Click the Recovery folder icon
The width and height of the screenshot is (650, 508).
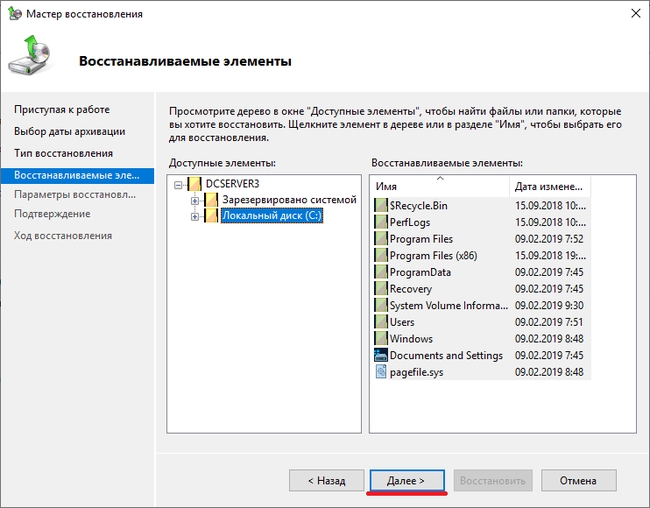(x=381, y=289)
